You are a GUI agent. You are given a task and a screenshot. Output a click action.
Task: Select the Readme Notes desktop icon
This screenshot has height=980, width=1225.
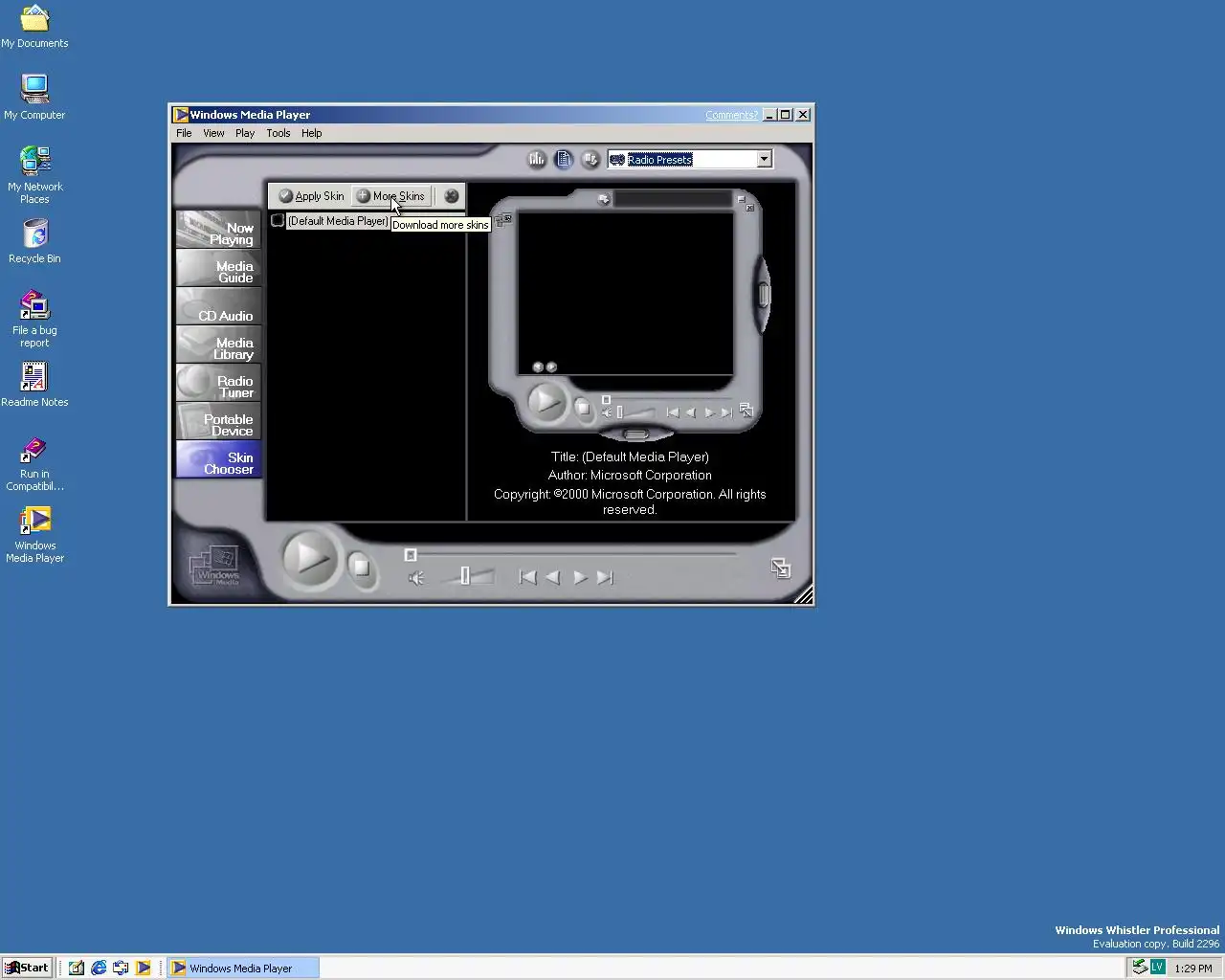pyautogui.click(x=34, y=385)
